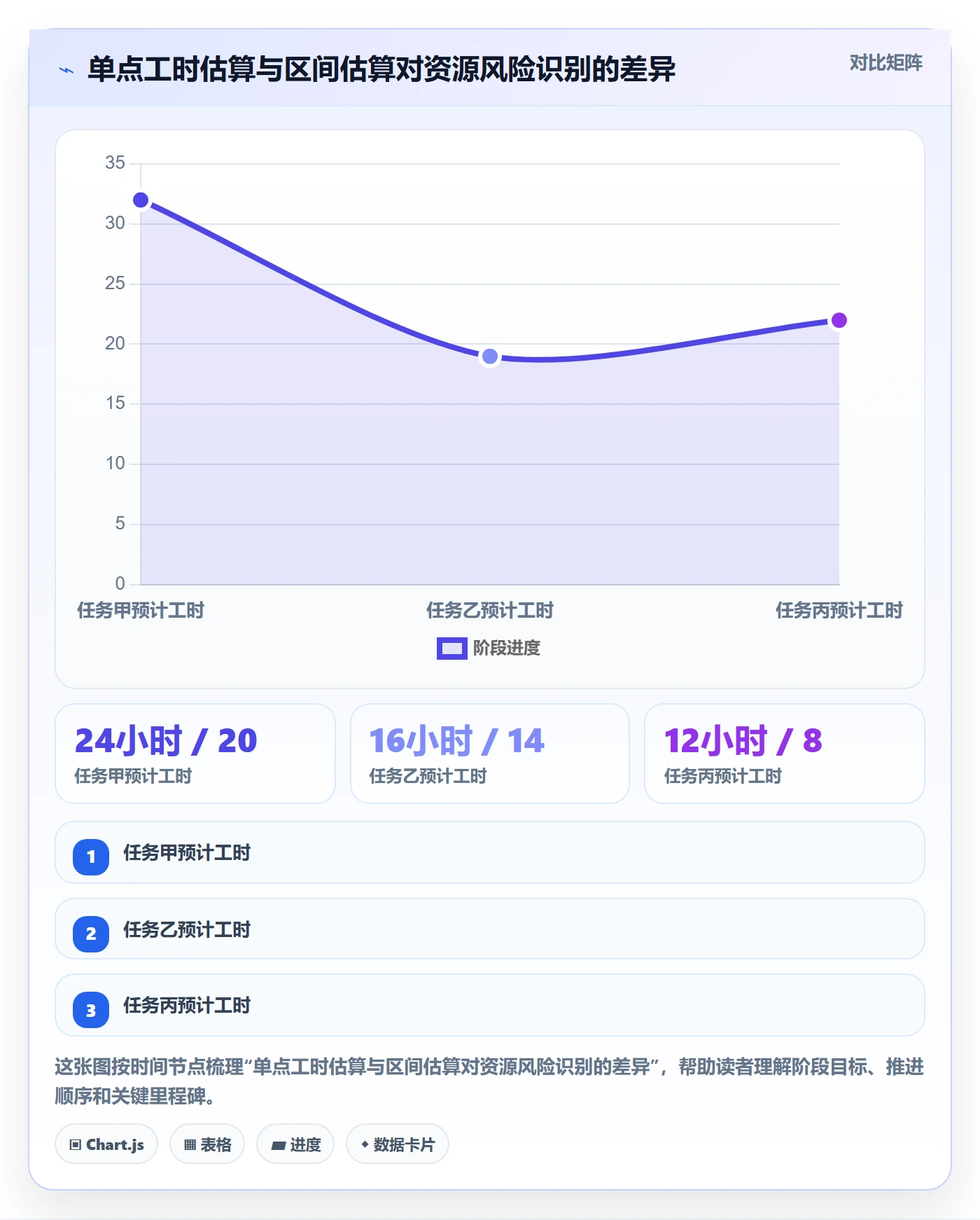This screenshot has width=980, height=1220.
Task: Click the chart title 单点工时估算与区间估算对资源风险识别的差异
Action: point(381,69)
